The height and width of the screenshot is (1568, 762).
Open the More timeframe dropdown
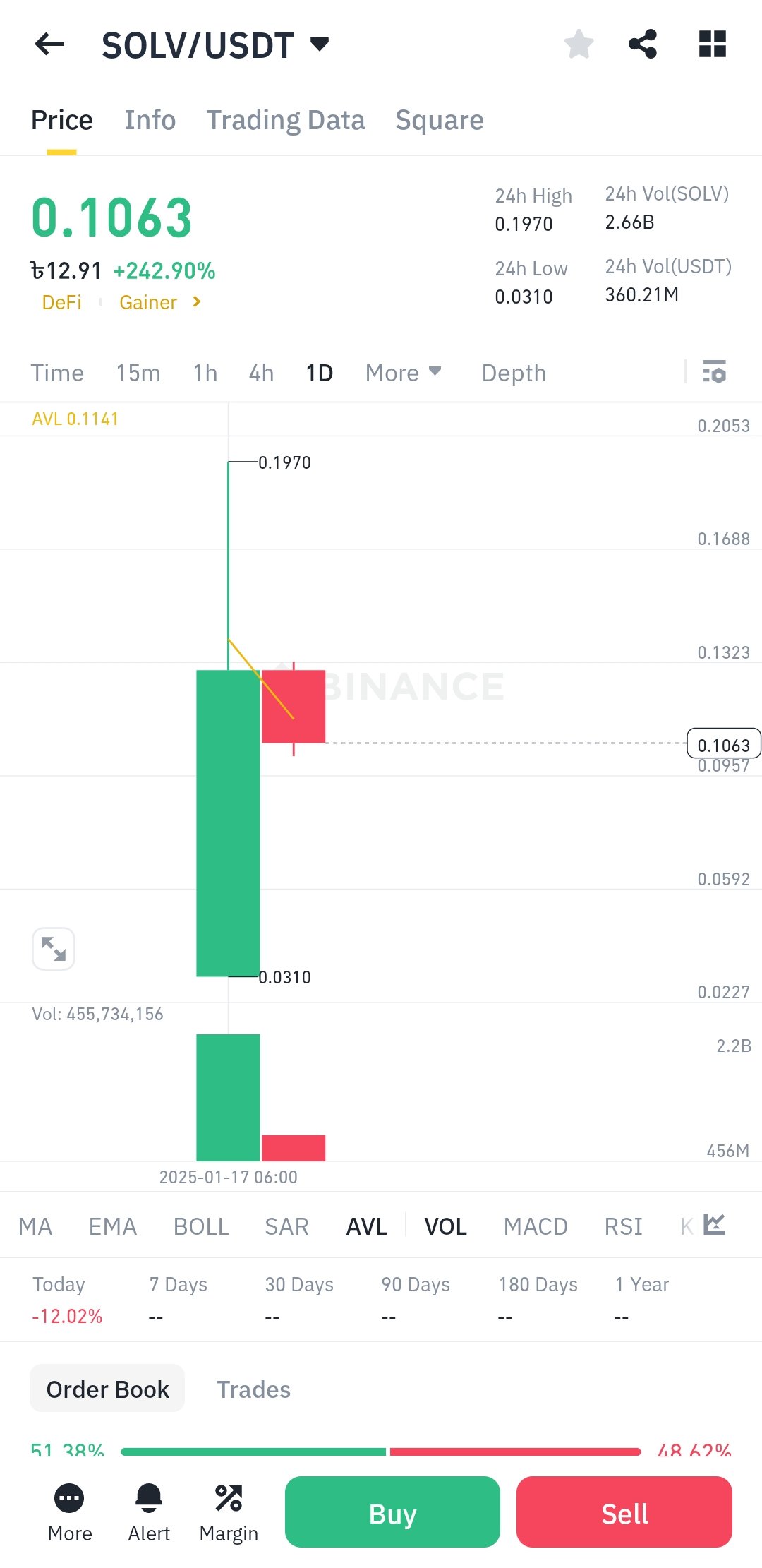[x=403, y=373]
